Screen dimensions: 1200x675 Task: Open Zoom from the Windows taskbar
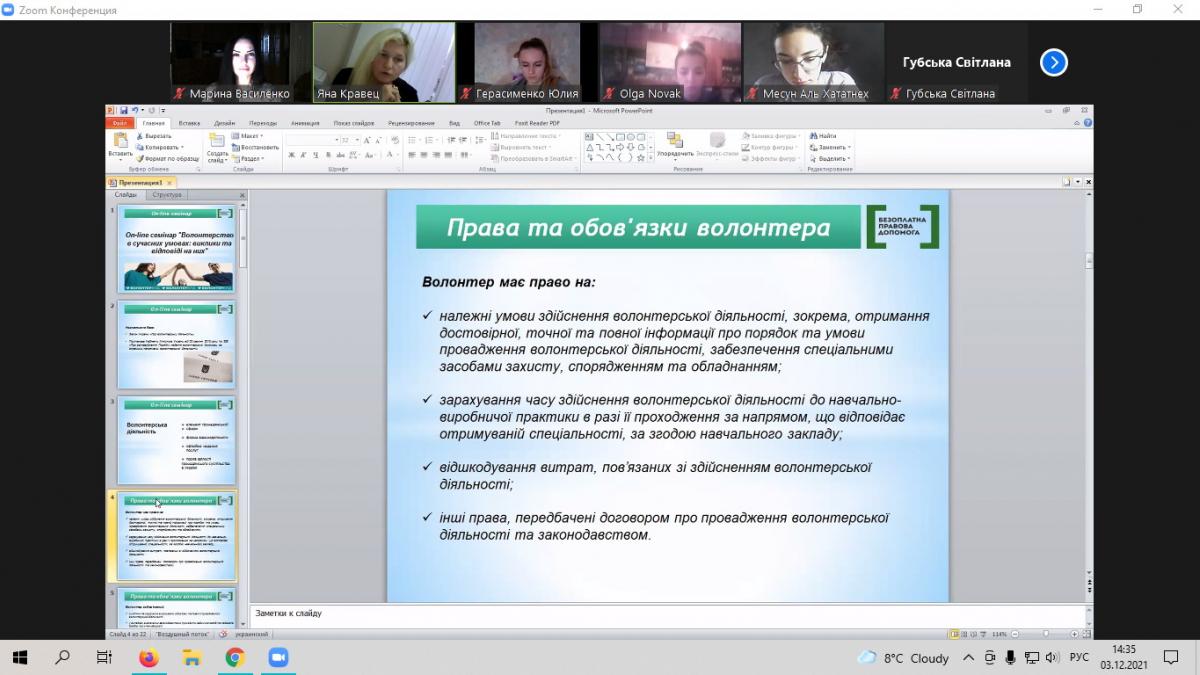pyautogui.click(x=278, y=657)
